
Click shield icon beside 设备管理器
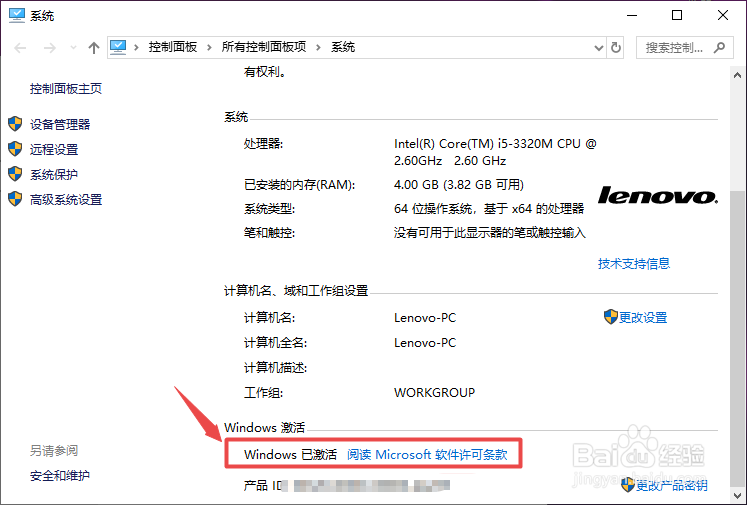[15, 124]
